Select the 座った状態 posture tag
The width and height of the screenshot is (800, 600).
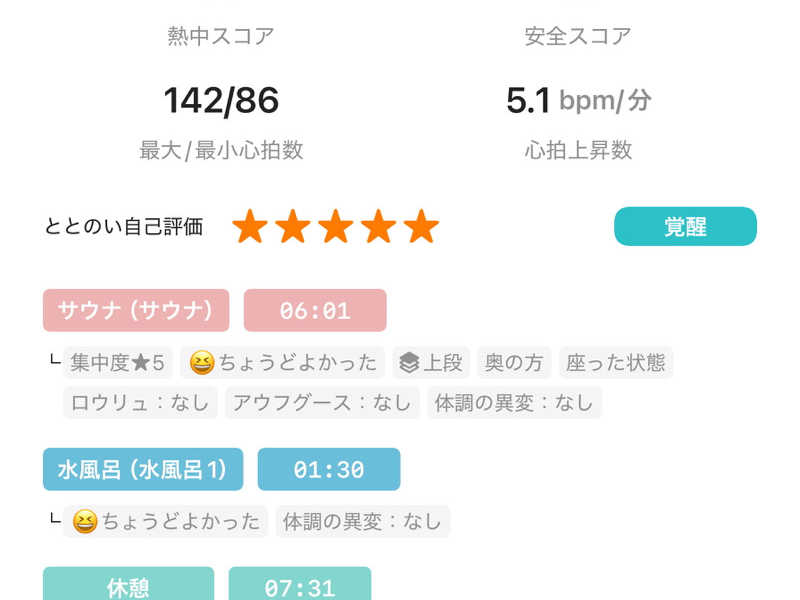[x=615, y=362]
